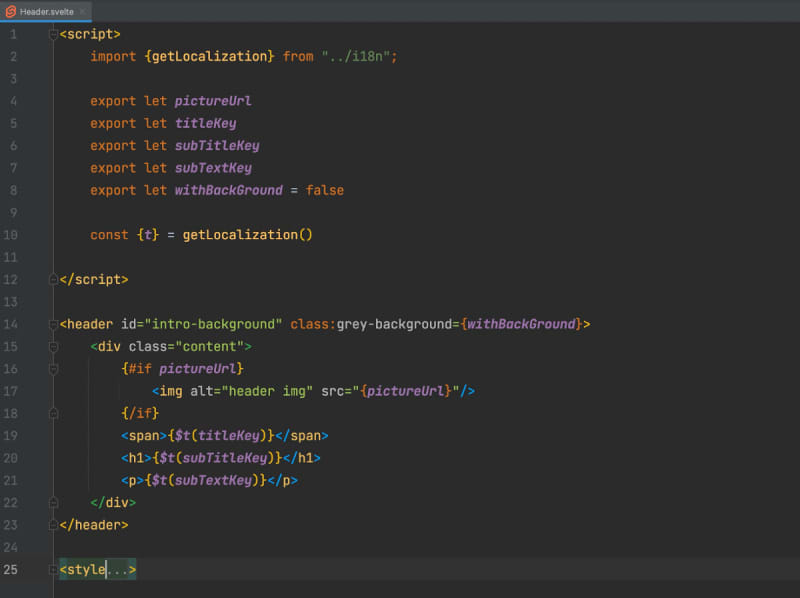Select the Header.svelte tab
800x598 pixels.
(46, 11)
